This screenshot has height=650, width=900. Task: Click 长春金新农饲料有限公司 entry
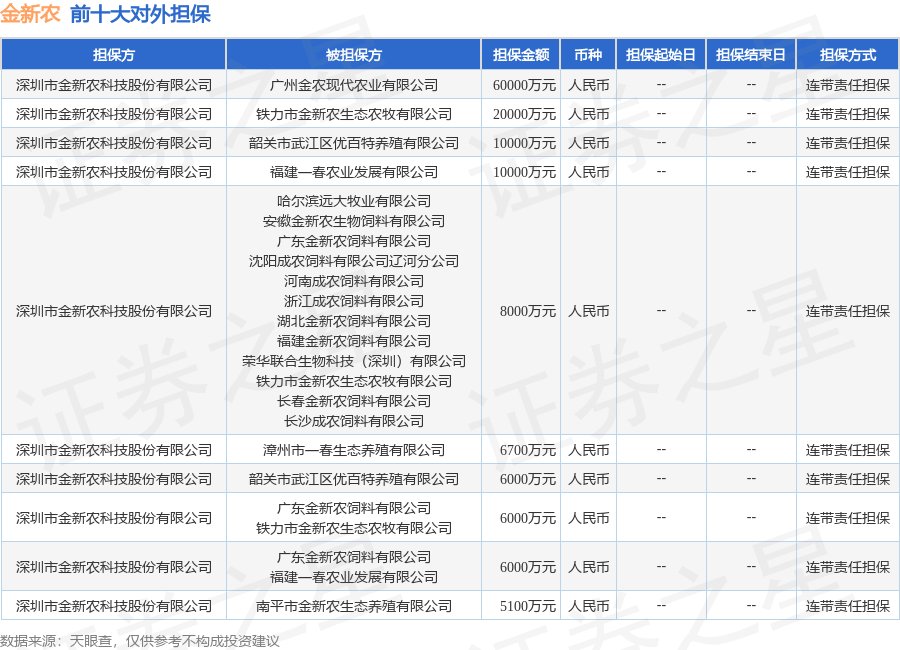click(354, 401)
